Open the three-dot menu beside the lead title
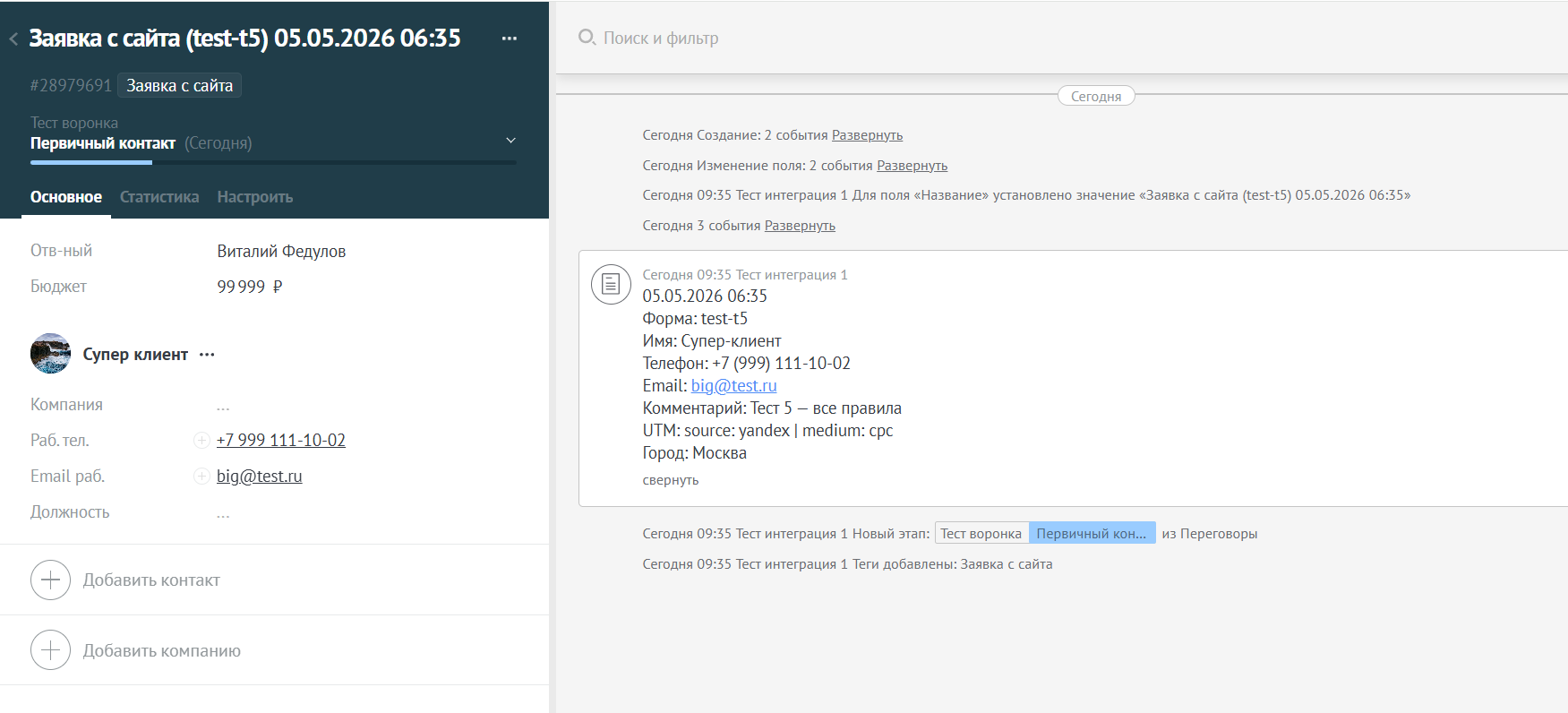This screenshot has height=713, width=1568. click(x=510, y=39)
